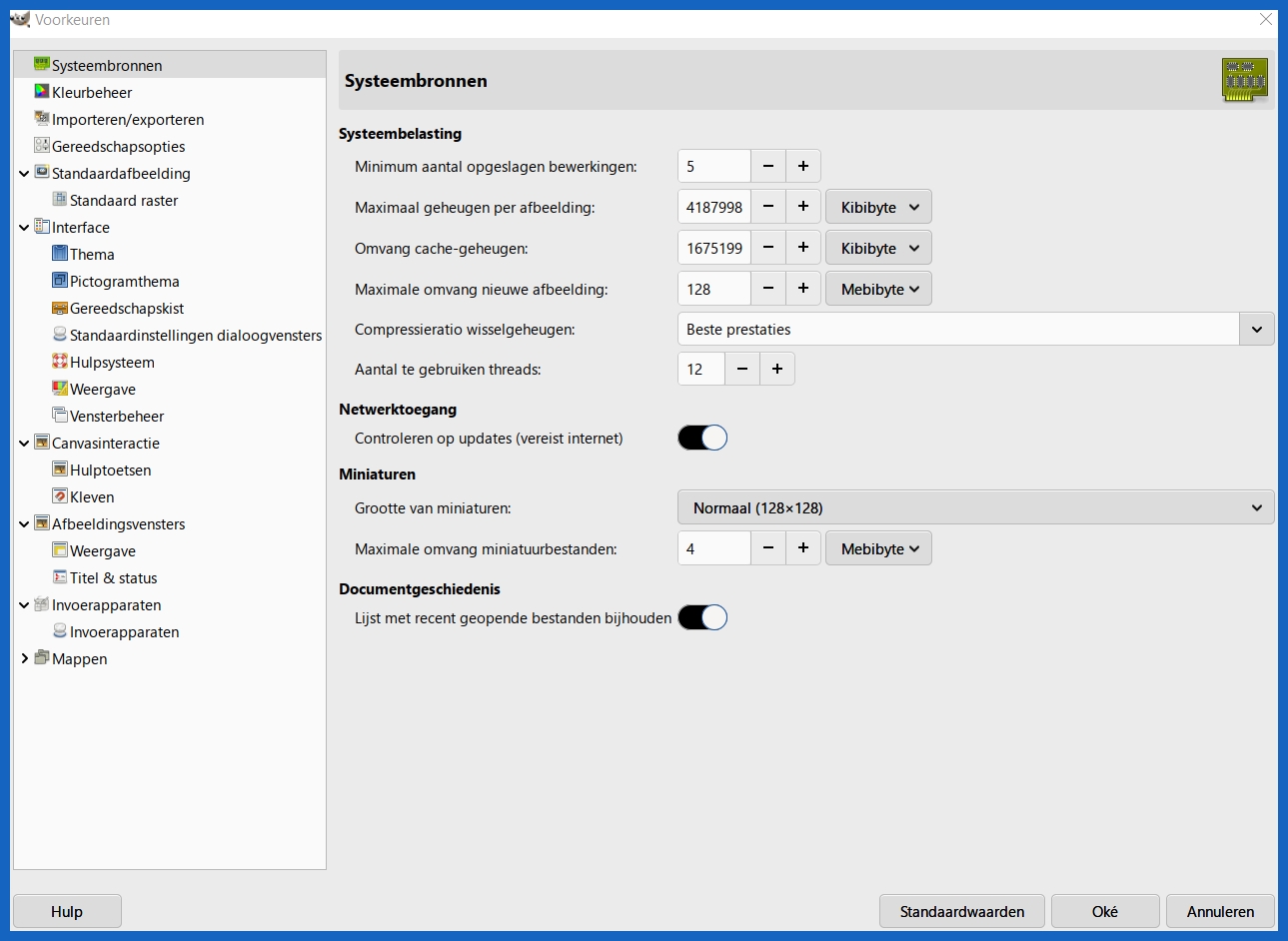Click the Mappen folder icon
The height and width of the screenshot is (941, 1288).
point(42,657)
